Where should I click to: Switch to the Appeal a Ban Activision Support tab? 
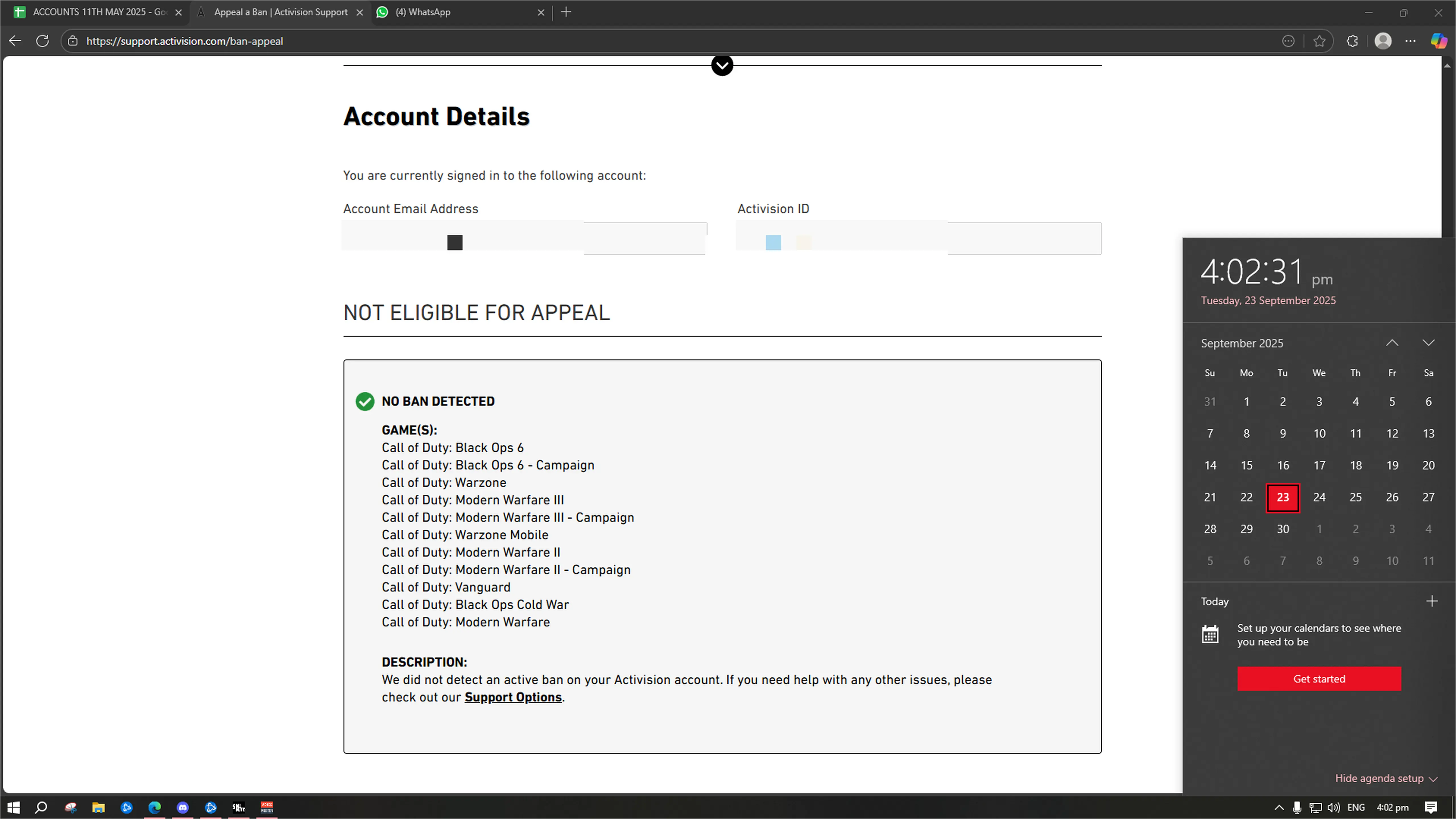[x=280, y=12]
